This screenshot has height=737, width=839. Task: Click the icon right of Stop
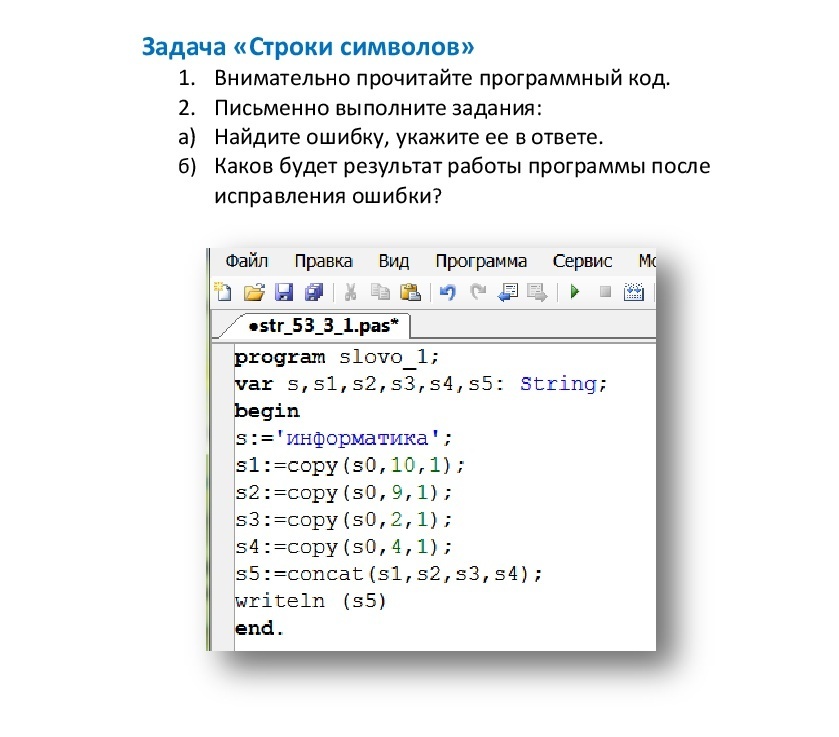point(634,292)
